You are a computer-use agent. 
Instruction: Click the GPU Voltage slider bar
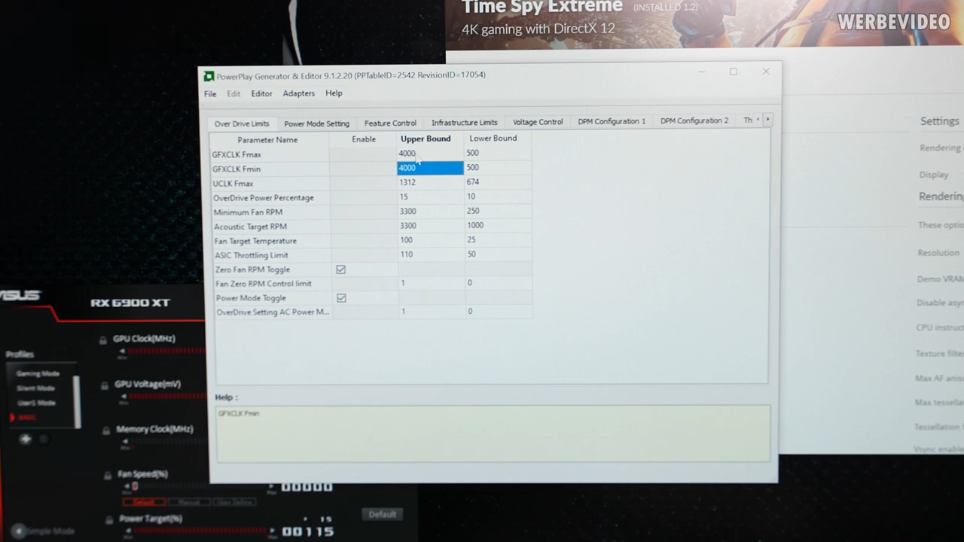click(167, 396)
